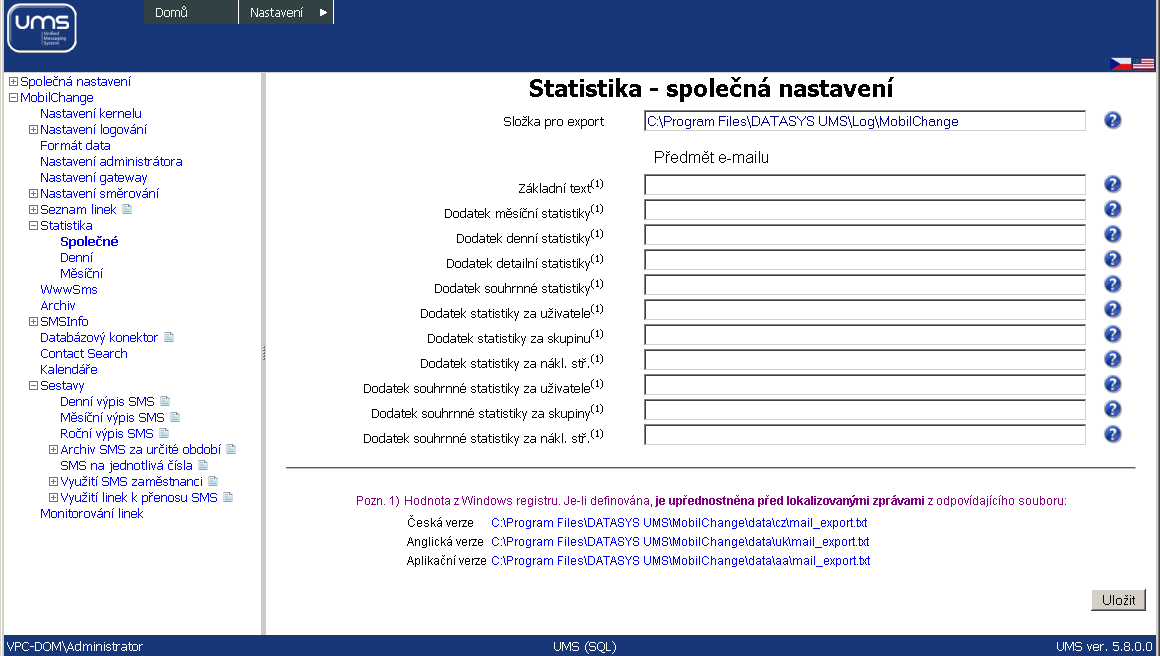Click the document icon beside Roční výpis SMS

tap(164, 433)
